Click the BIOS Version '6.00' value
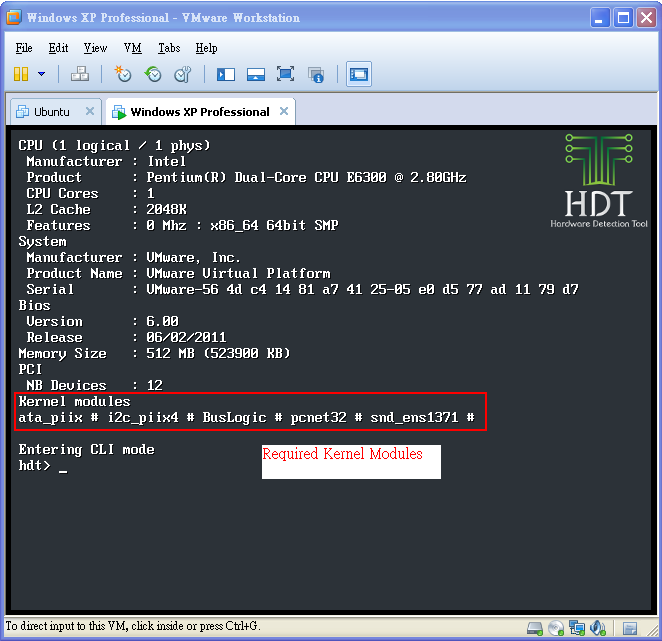 click(x=162, y=322)
